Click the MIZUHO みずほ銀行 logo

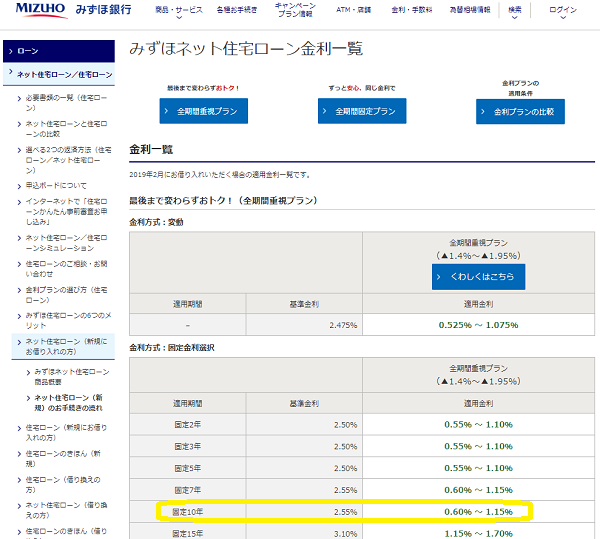click(x=73, y=10)
